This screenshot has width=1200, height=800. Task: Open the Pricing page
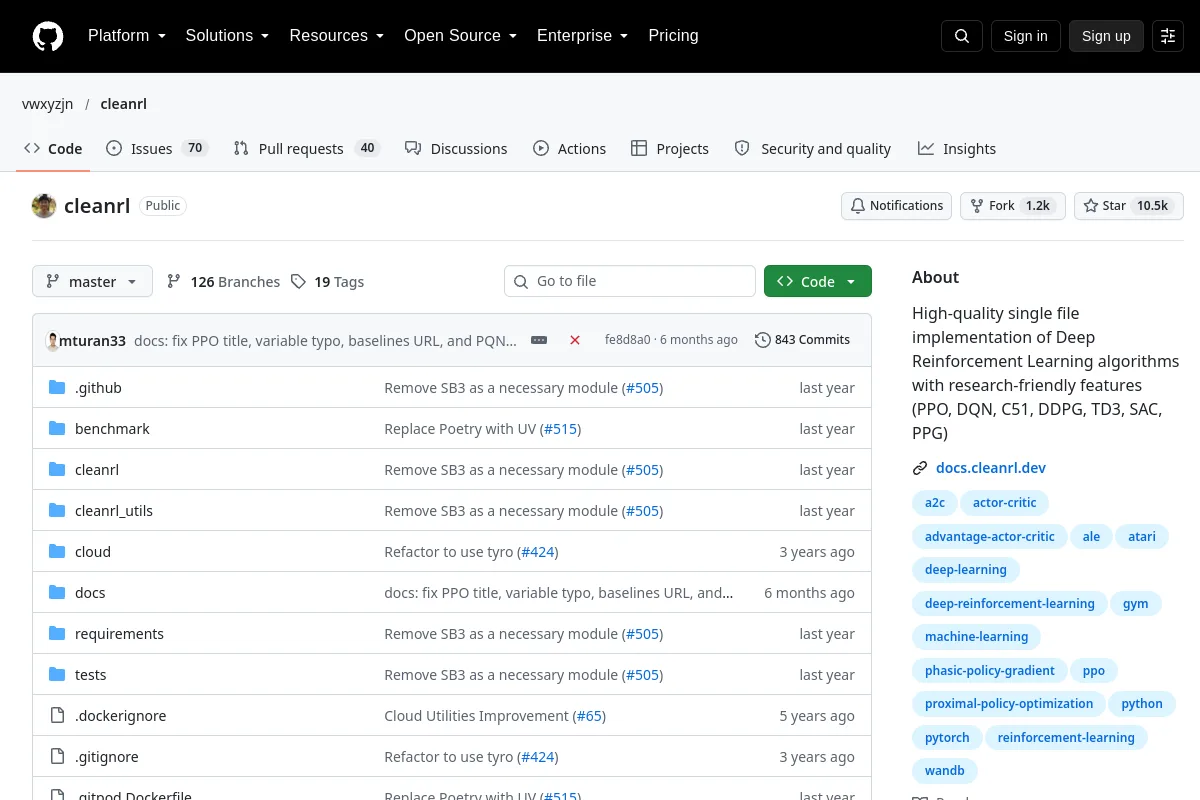click(673, 36)
